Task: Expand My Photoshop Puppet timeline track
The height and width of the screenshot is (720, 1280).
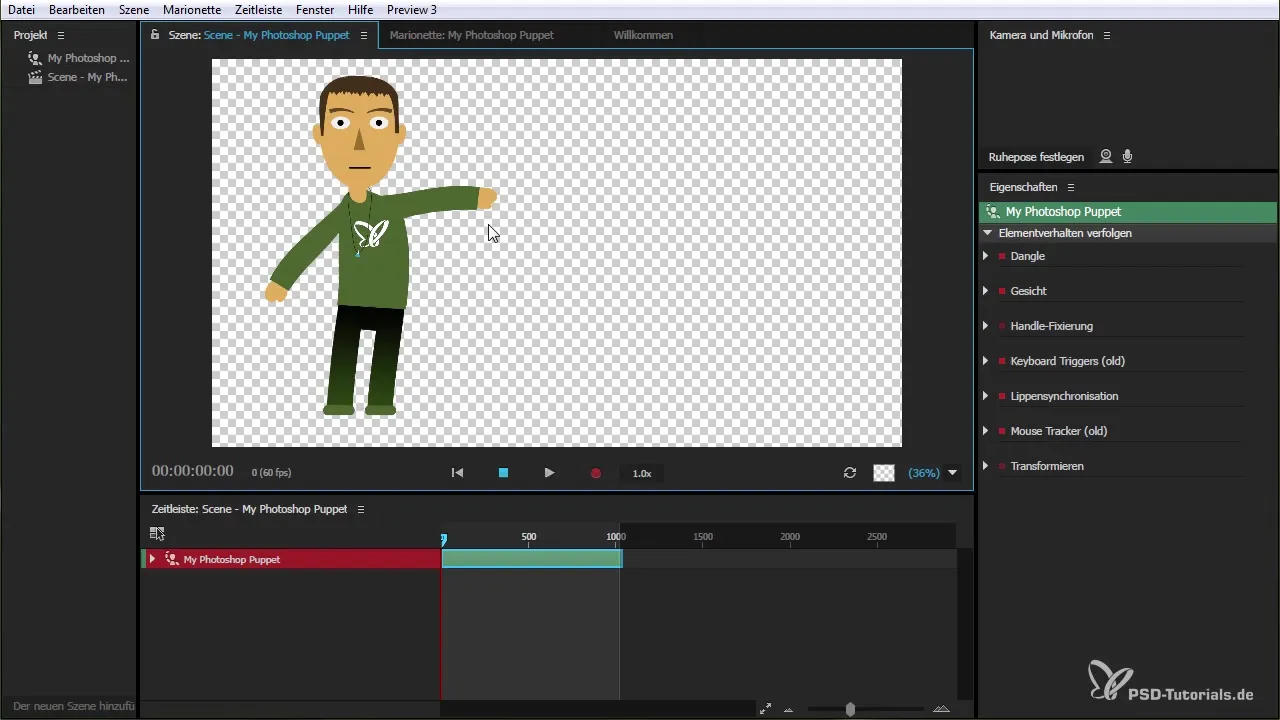Action: [152, 559]
